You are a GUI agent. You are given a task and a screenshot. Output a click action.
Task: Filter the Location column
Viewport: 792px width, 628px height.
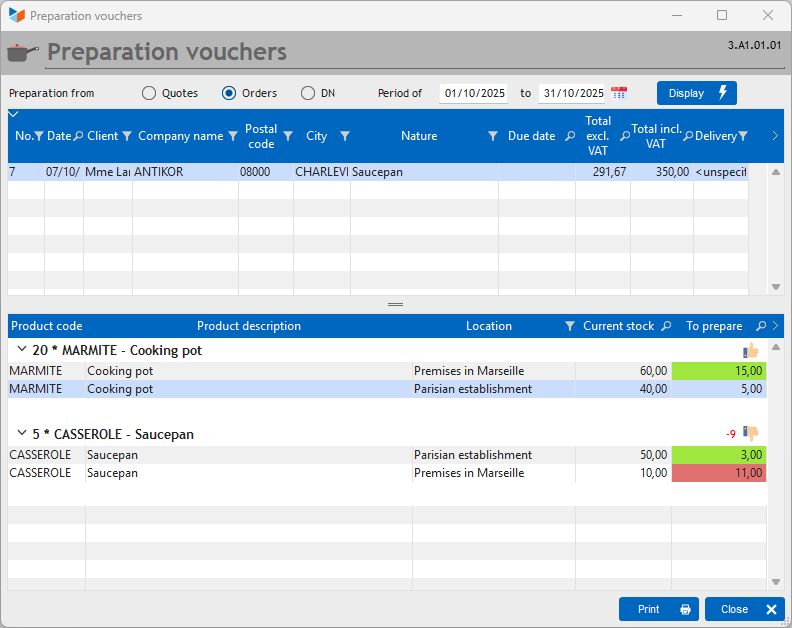pyautogui.click(x=569, y=326)
